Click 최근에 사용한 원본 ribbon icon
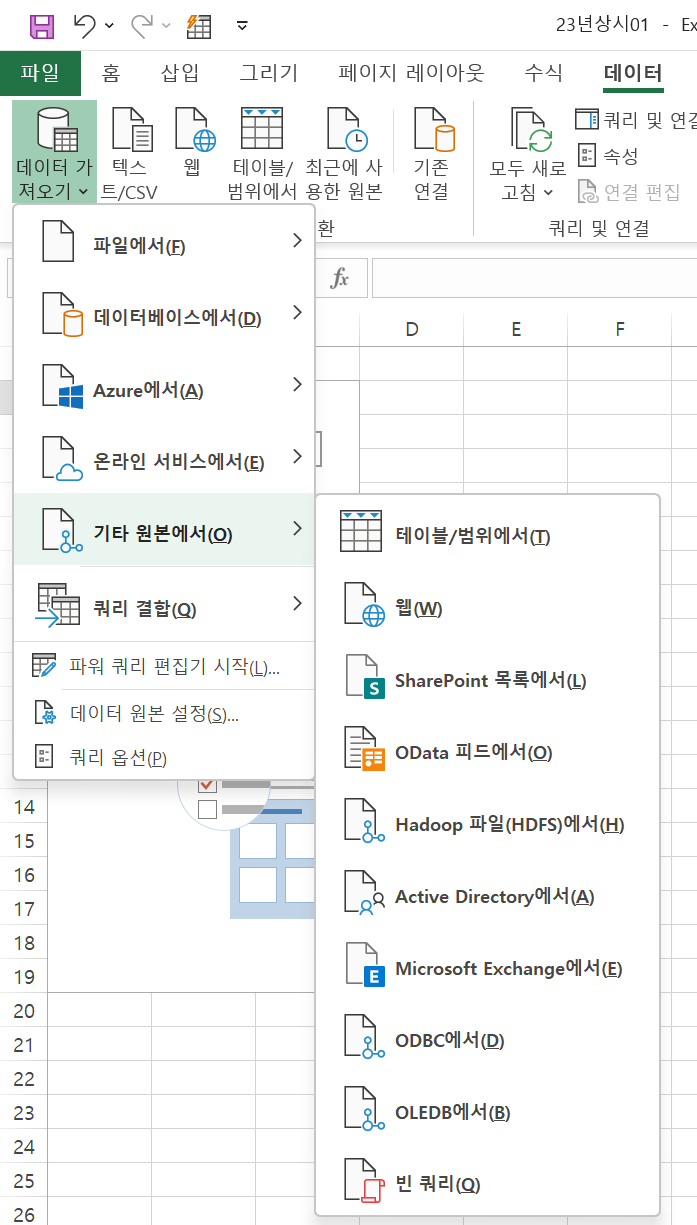The height and width of the screenshot is (1225, 697). coord(345,130)
